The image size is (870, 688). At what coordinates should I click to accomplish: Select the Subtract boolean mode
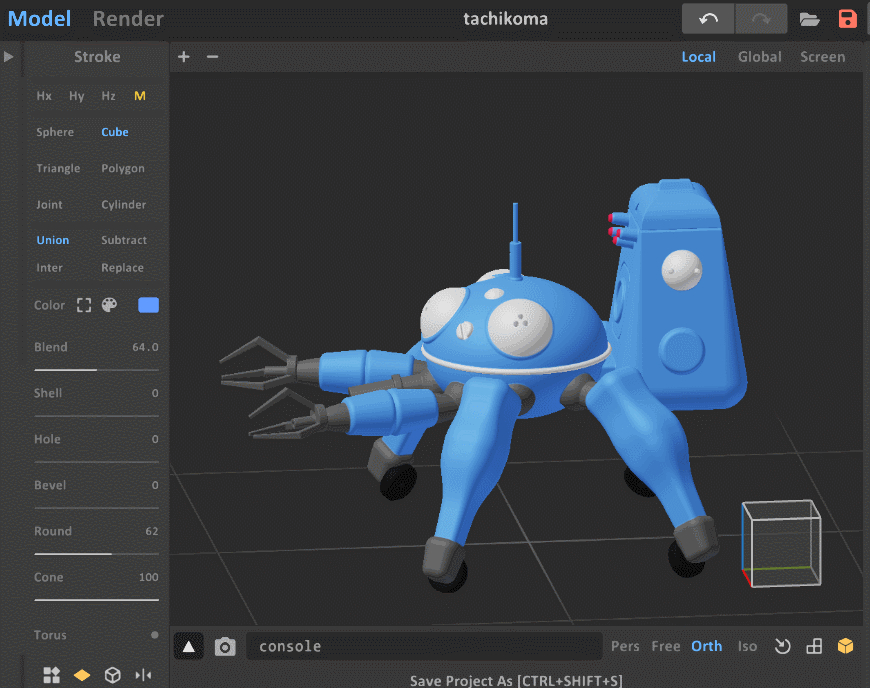pos(124,240)
